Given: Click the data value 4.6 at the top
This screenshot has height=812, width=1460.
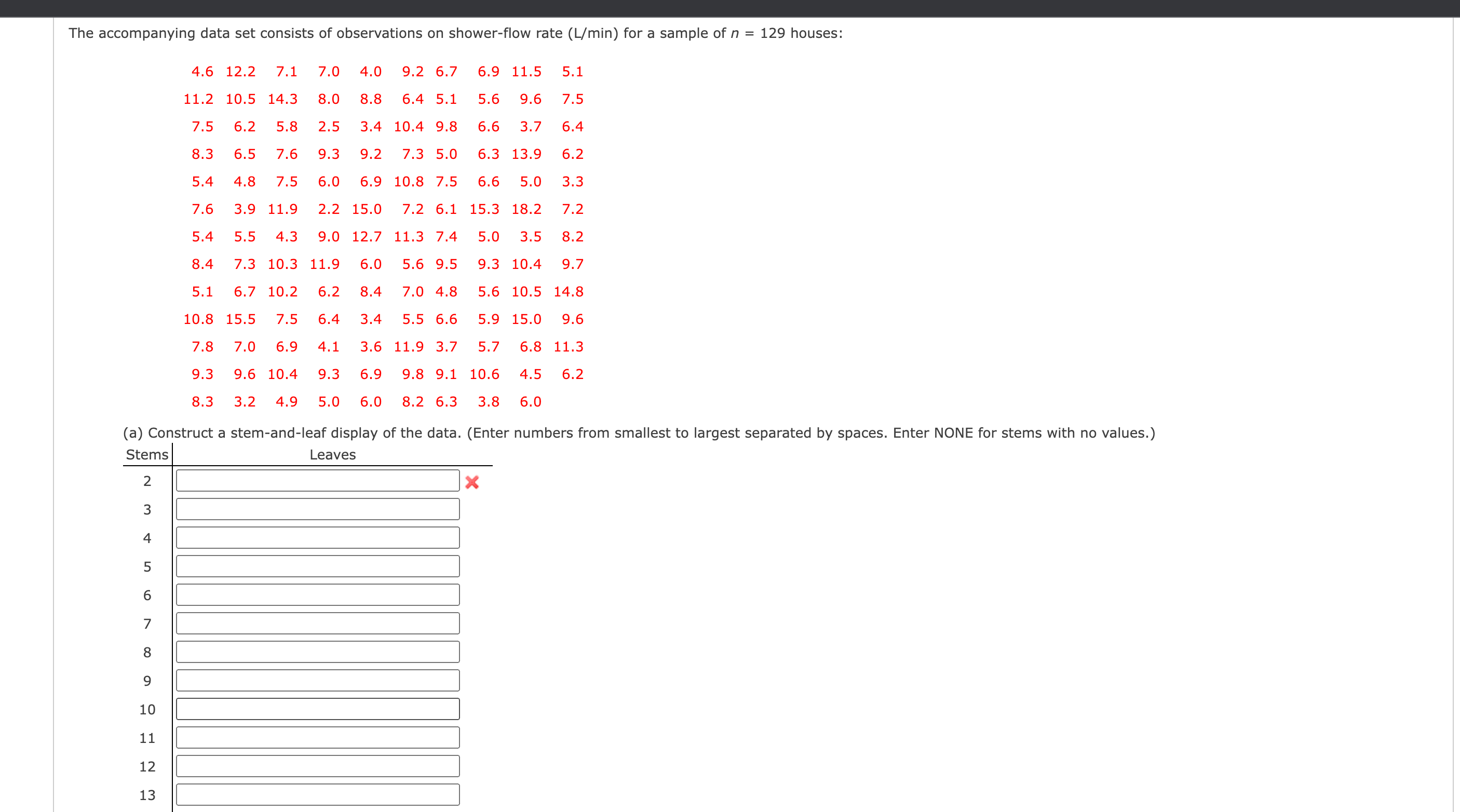Looking at the screenshot, I should pyautogui.click(x=202, y=72).
